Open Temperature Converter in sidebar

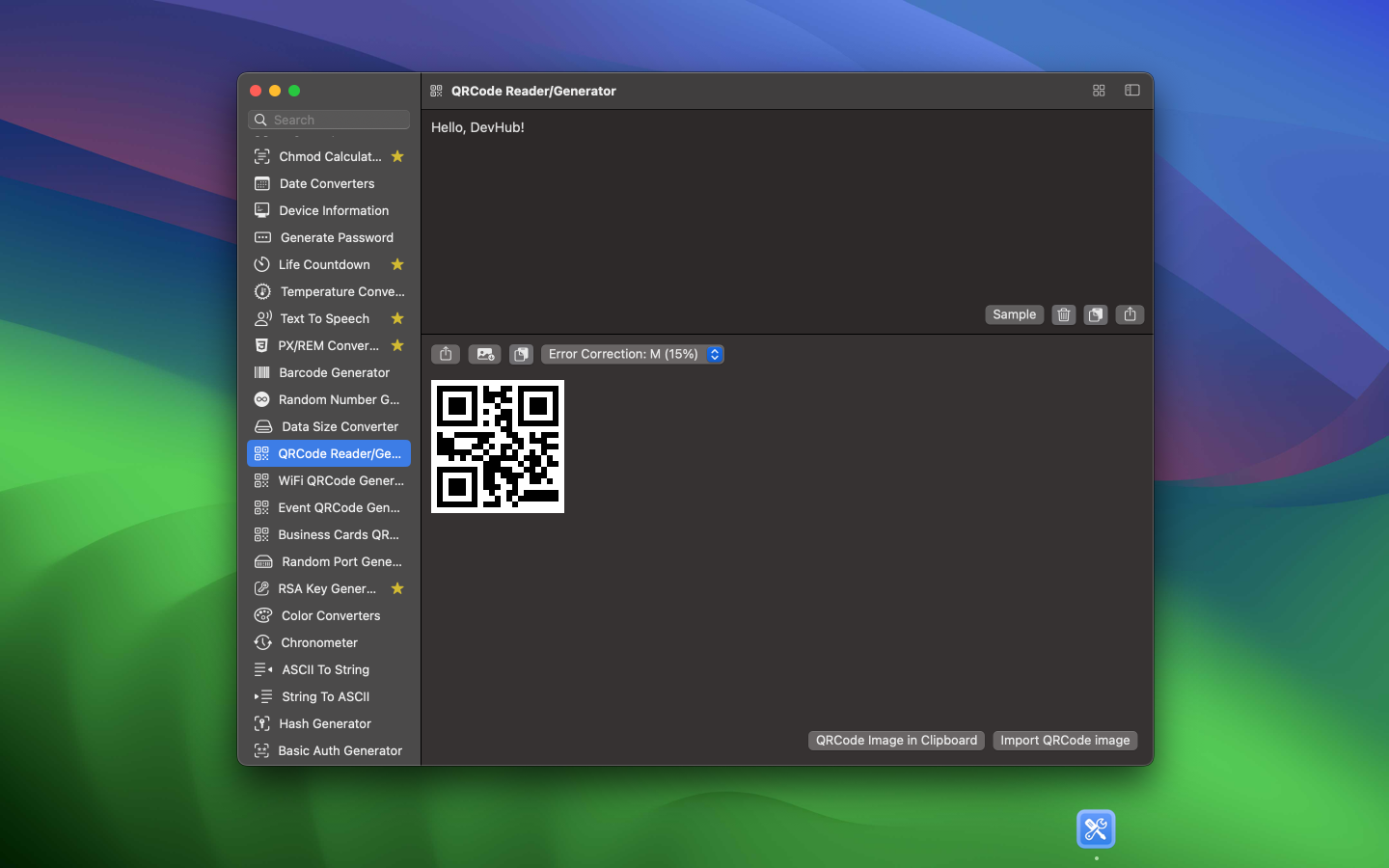(x=329, y=291)
